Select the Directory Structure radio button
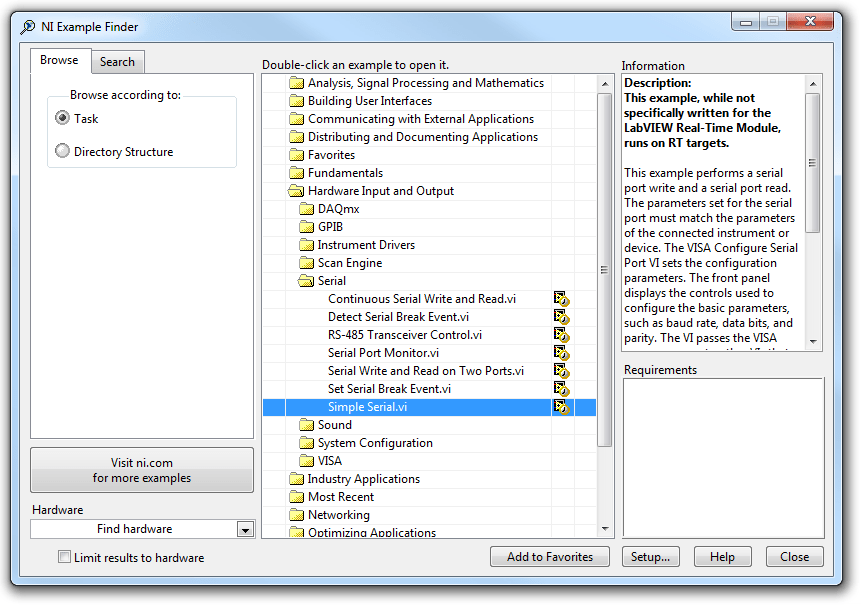Screen dimensions: 863x605 (x=62, y=150)
